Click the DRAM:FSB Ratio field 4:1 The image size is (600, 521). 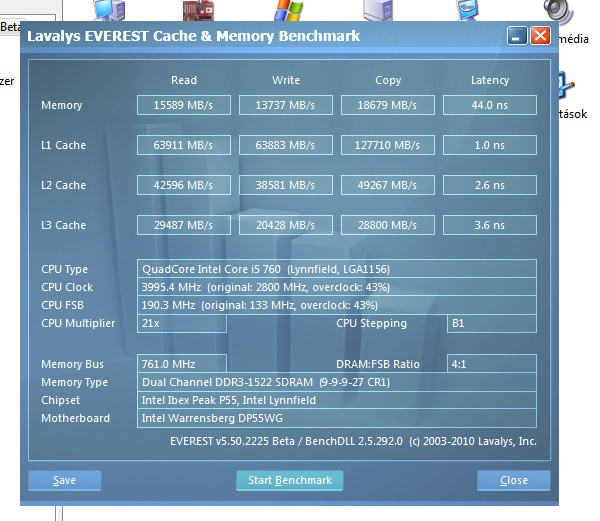pos(492,364)
